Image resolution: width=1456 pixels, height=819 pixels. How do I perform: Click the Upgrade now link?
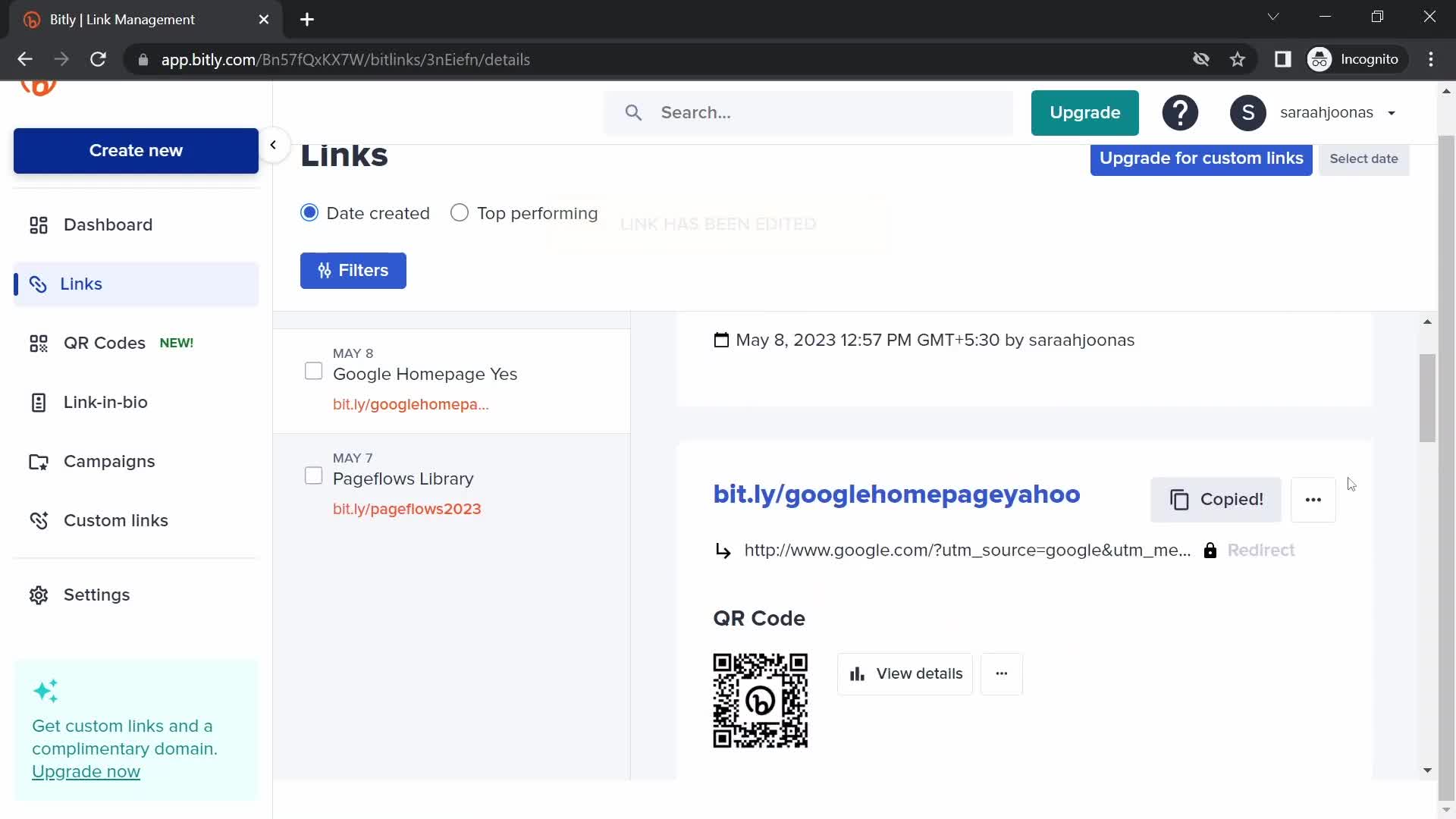(x=86, y=771)
